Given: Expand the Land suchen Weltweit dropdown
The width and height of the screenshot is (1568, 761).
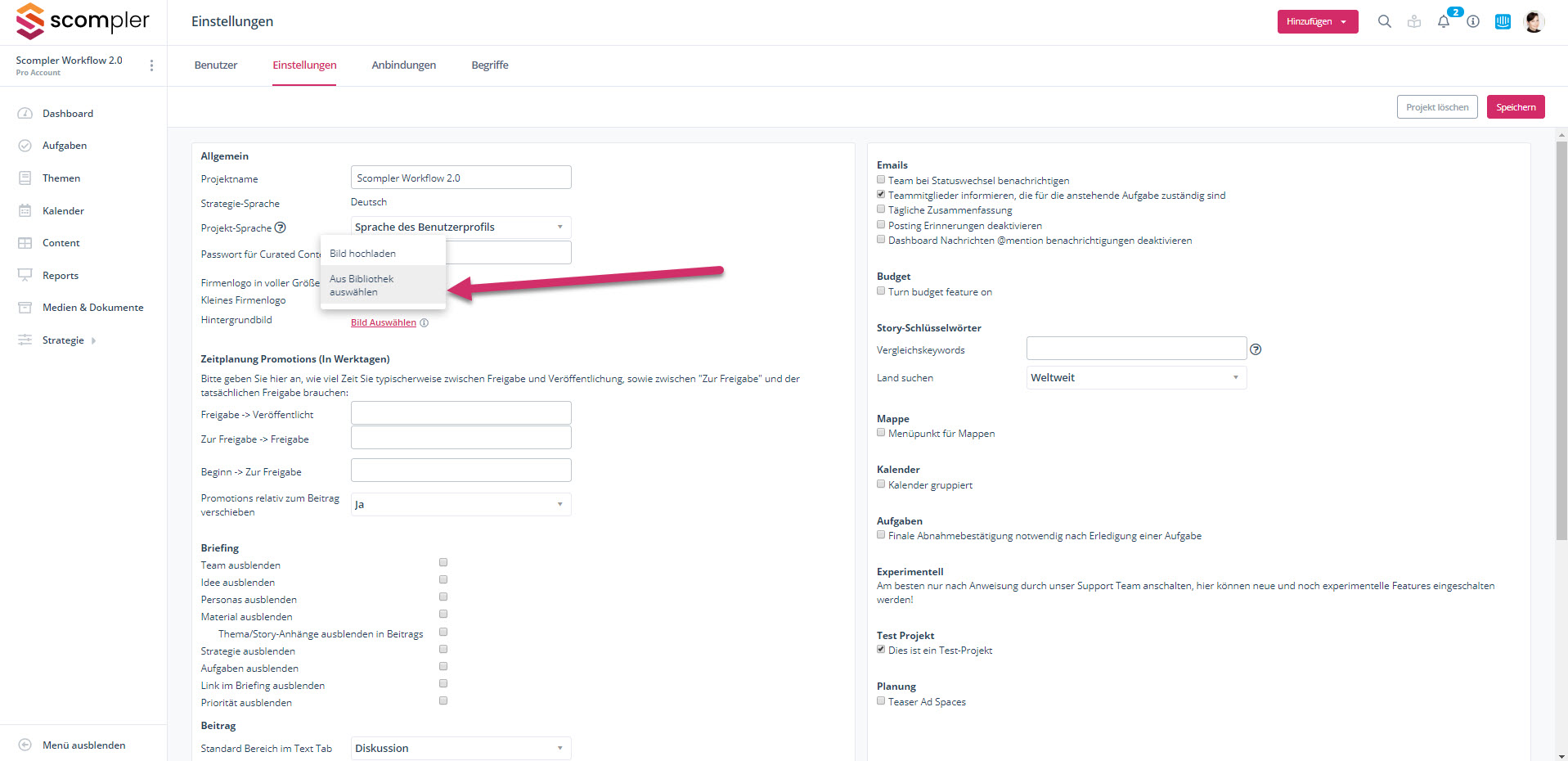Looking at the screenshot, I should (1136, 378).
